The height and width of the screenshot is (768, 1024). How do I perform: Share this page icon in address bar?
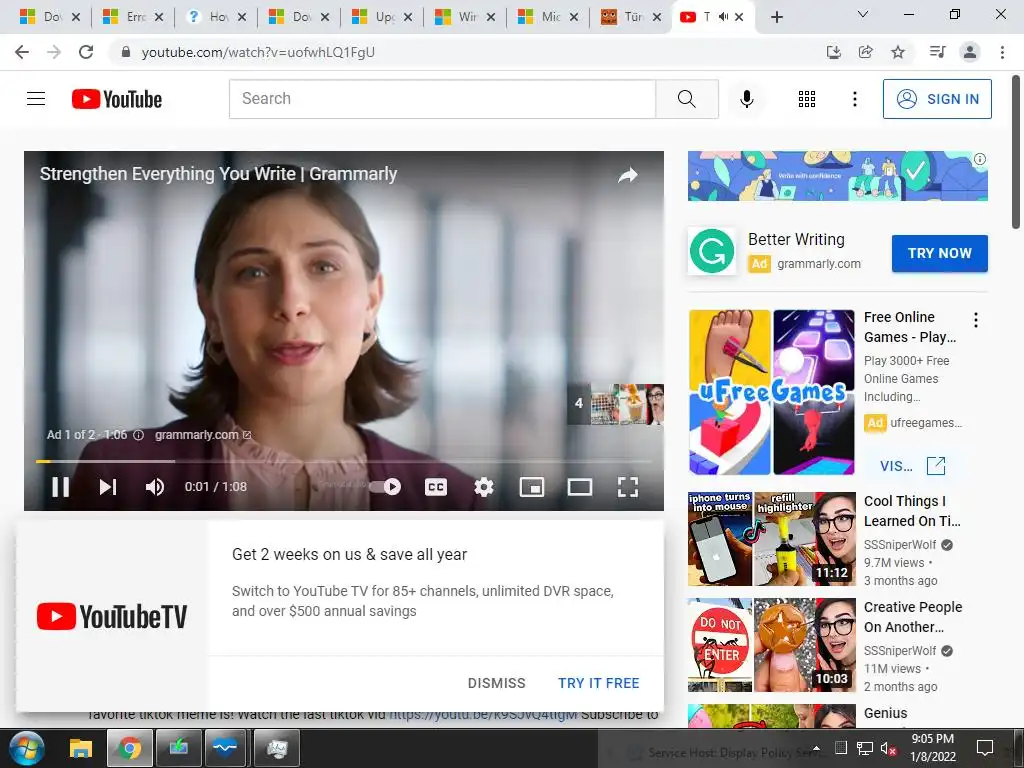click(865, 52)
